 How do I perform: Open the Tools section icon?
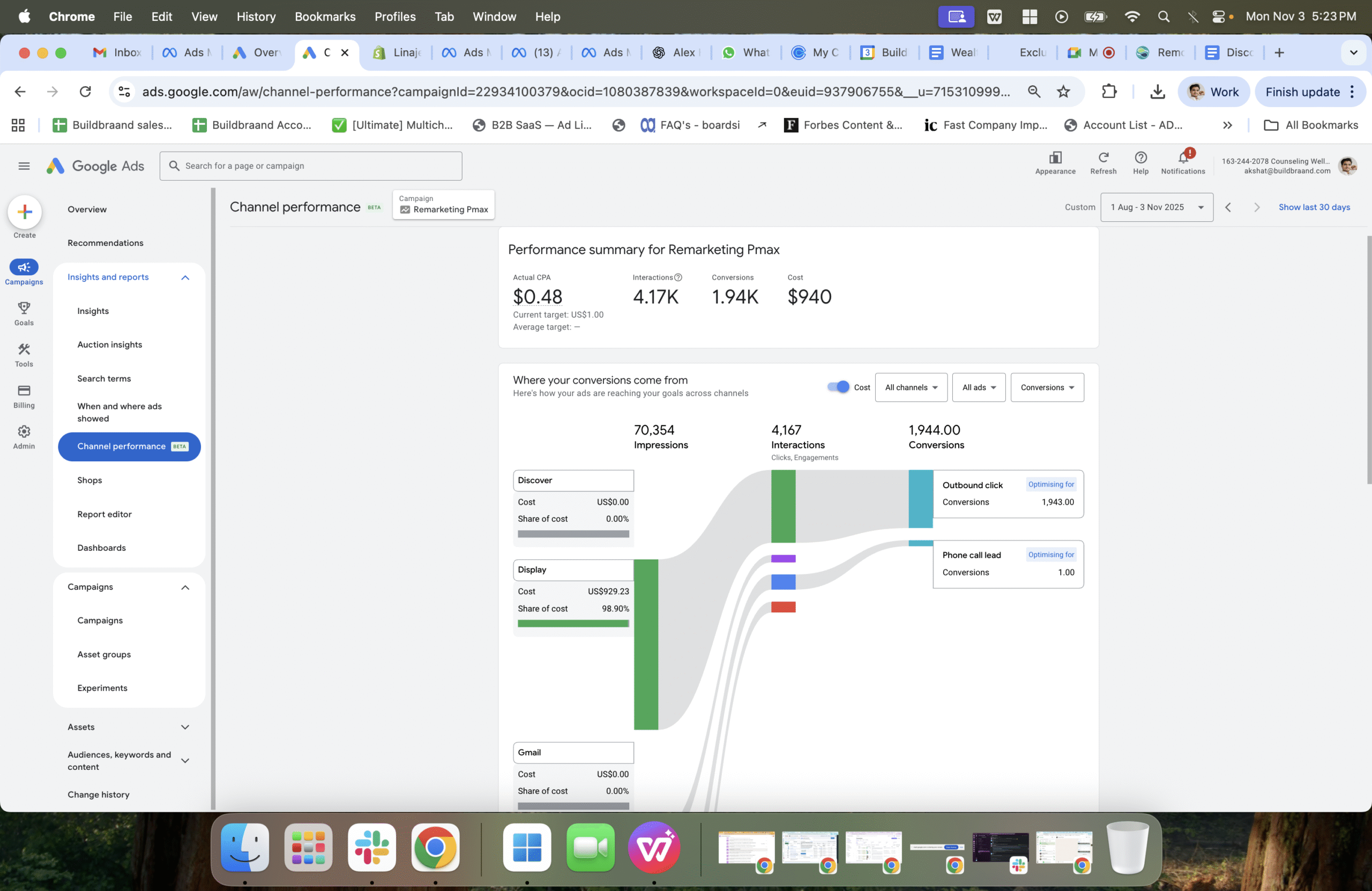click(x=24, y=350)
